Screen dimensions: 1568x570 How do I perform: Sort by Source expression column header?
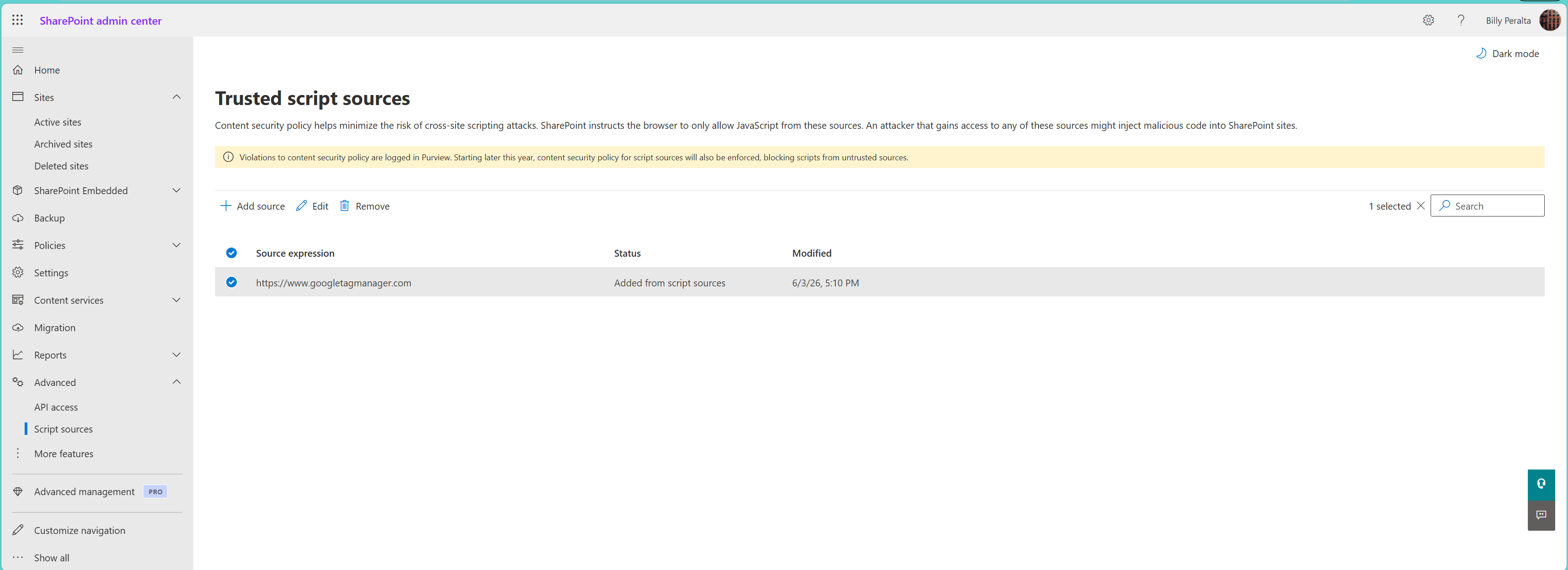(x=295, y=253)
